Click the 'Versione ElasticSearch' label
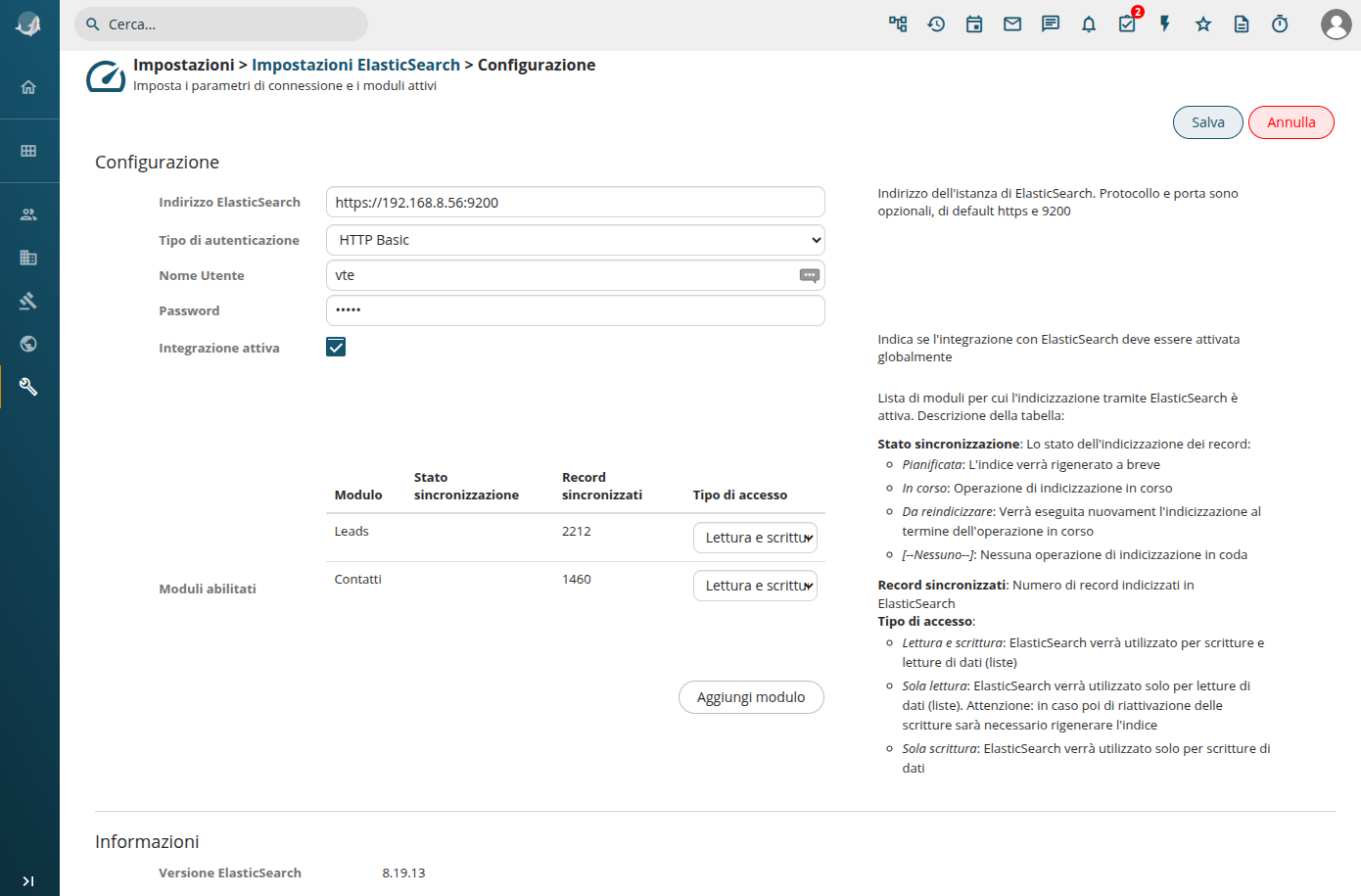This screenshot has height=896, width=1361. click(x=230, y=873)
